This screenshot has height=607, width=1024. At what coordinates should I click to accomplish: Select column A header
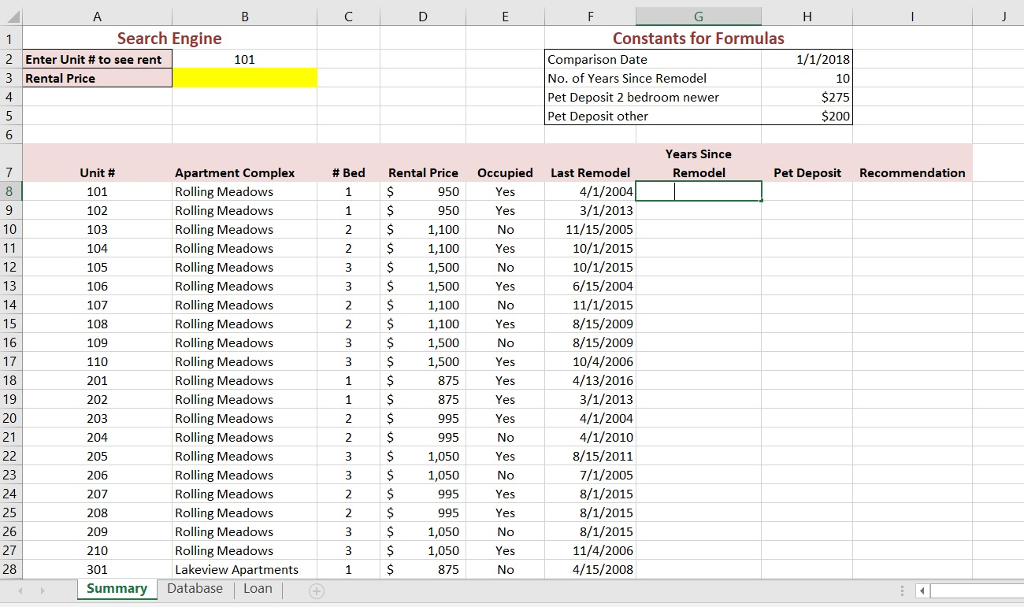click(x=97, y=16)
